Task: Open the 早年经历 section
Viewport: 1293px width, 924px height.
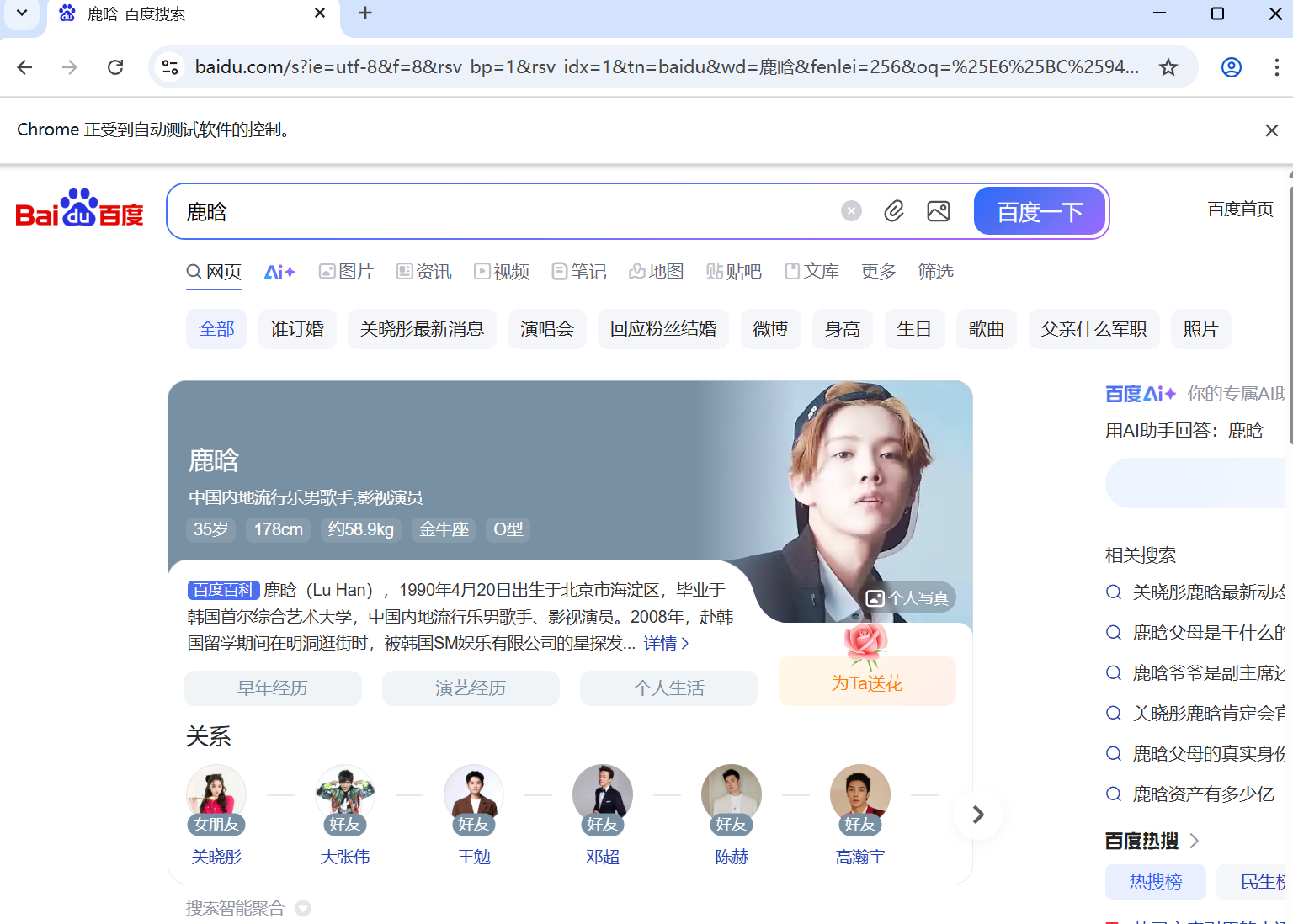Action: pyautogui.click(x=273, y=688)
